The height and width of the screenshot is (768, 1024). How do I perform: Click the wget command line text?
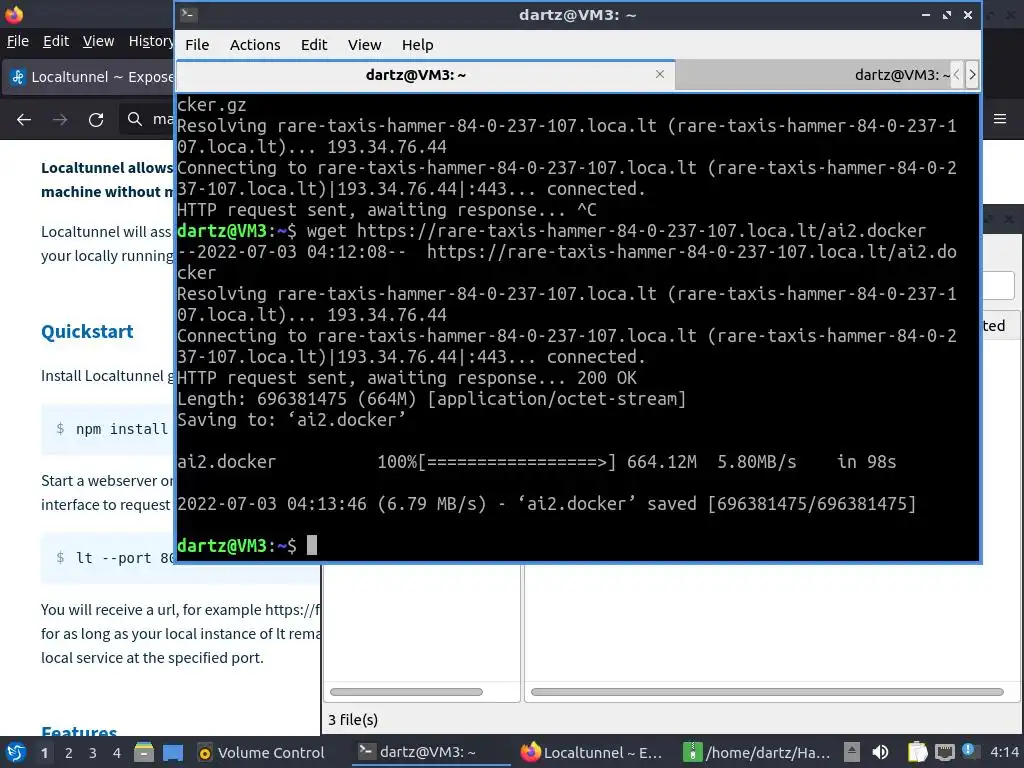pos(616,231)
